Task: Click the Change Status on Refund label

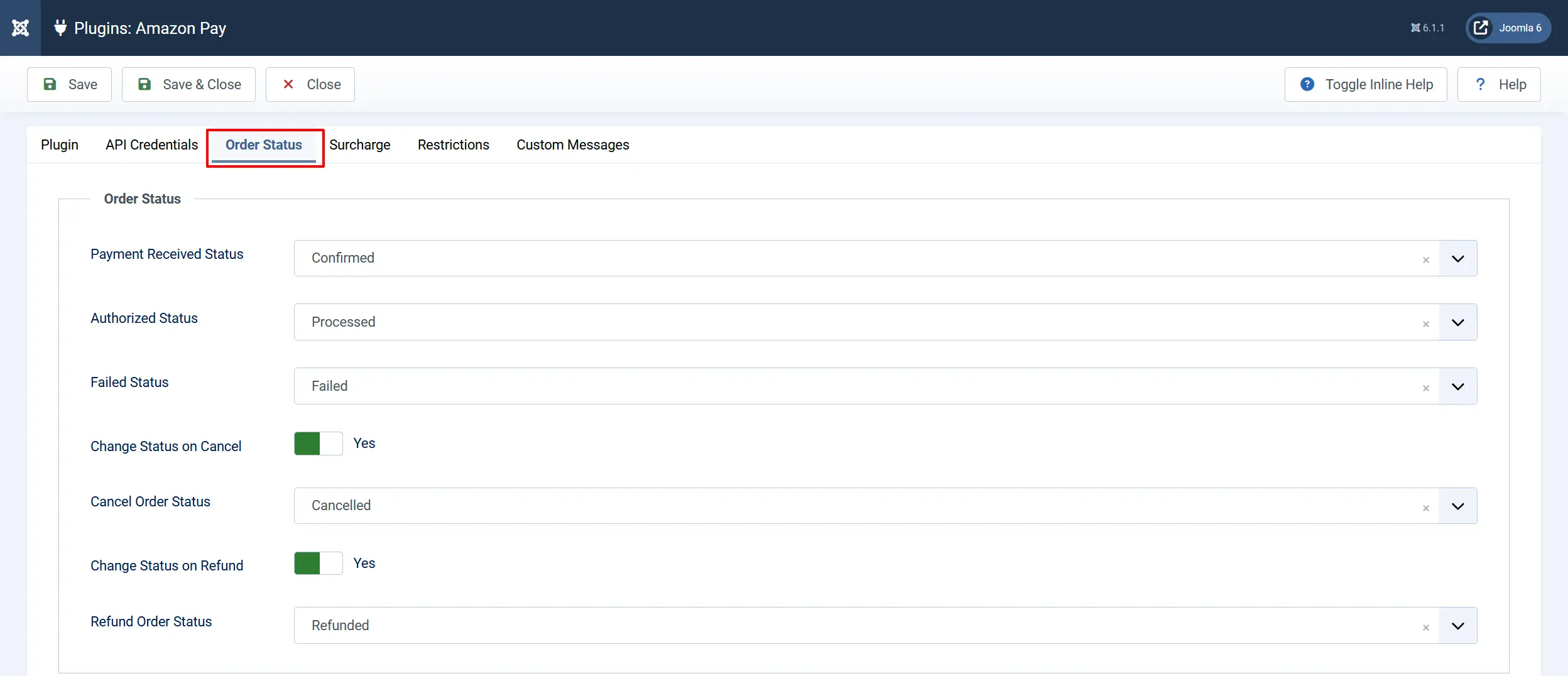Action: [166, 565]
